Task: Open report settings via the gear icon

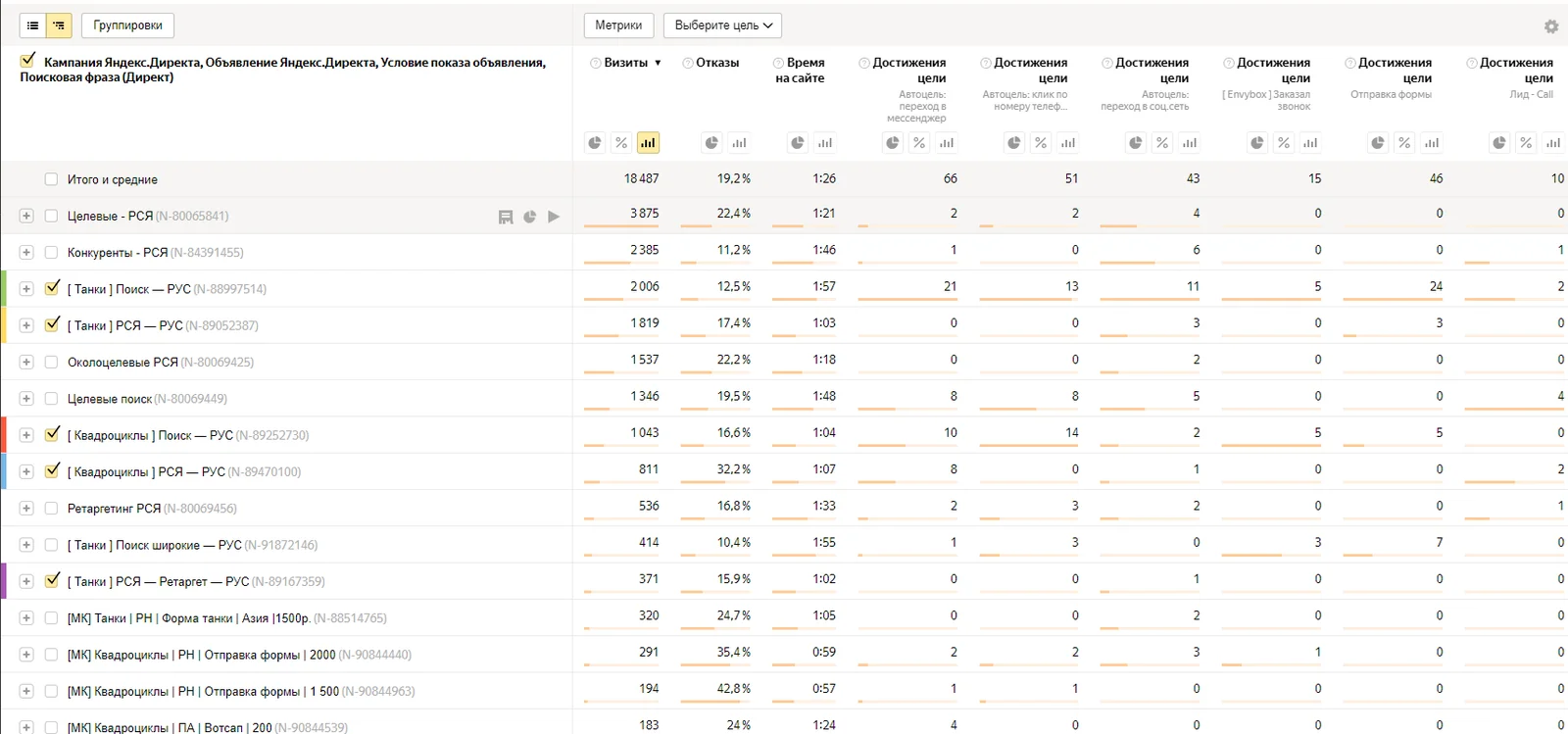Action: coord(1550,26)
